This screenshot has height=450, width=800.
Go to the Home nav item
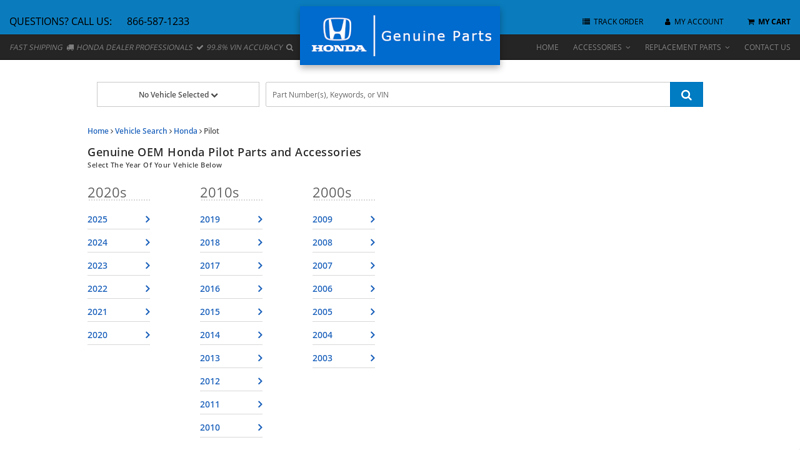click(547, 47)
